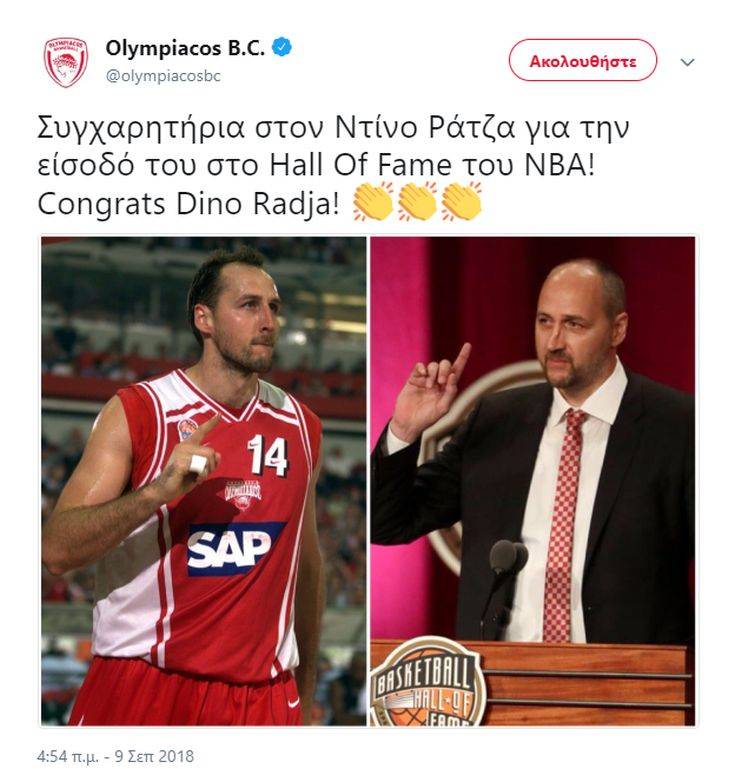
Task: Open the Olympiacos B.C. display name
Action: [185, 48]
